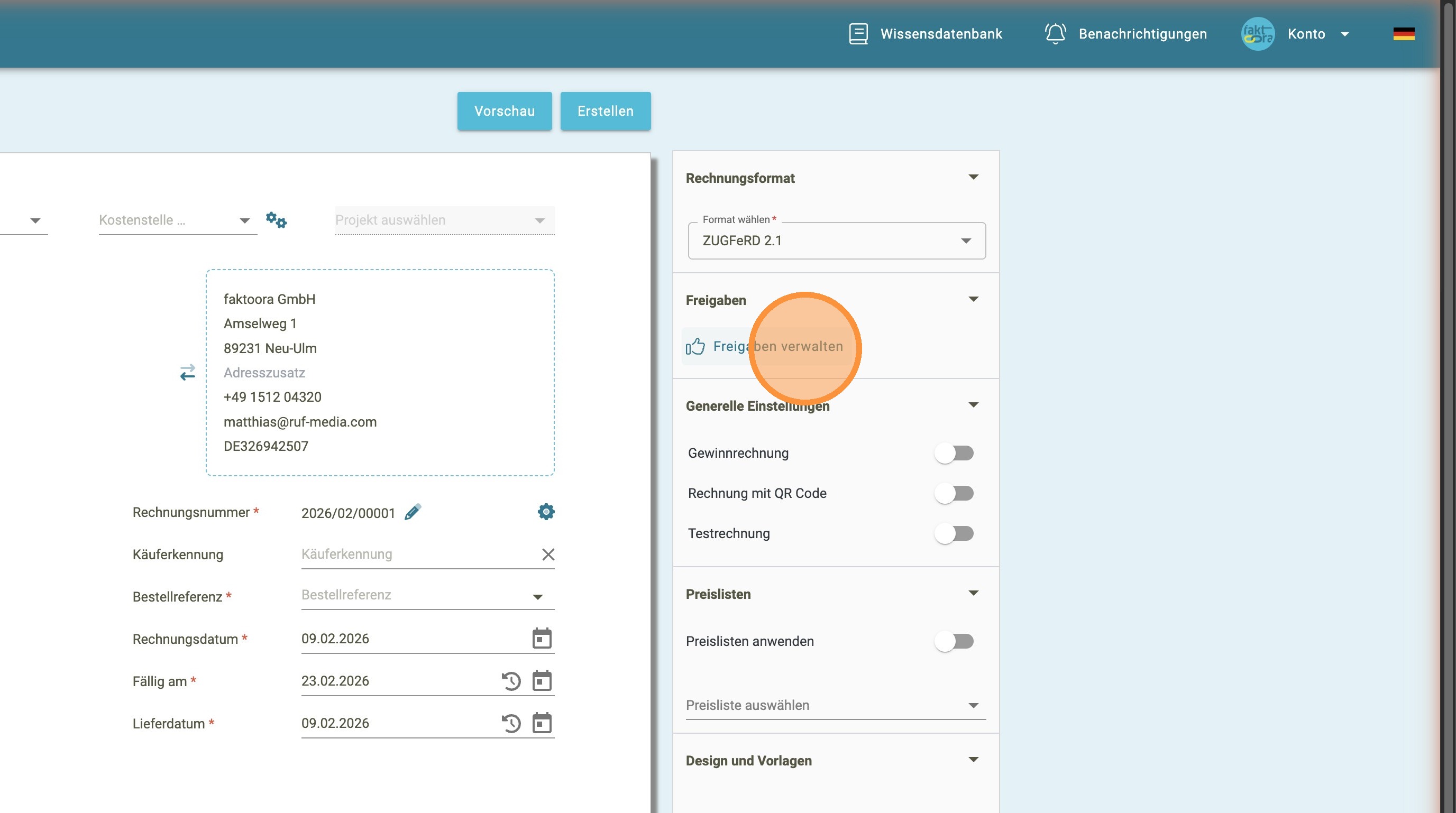Reset Fällig am date with history icon
Screen dimensions: 1456x813
(511, 681)
